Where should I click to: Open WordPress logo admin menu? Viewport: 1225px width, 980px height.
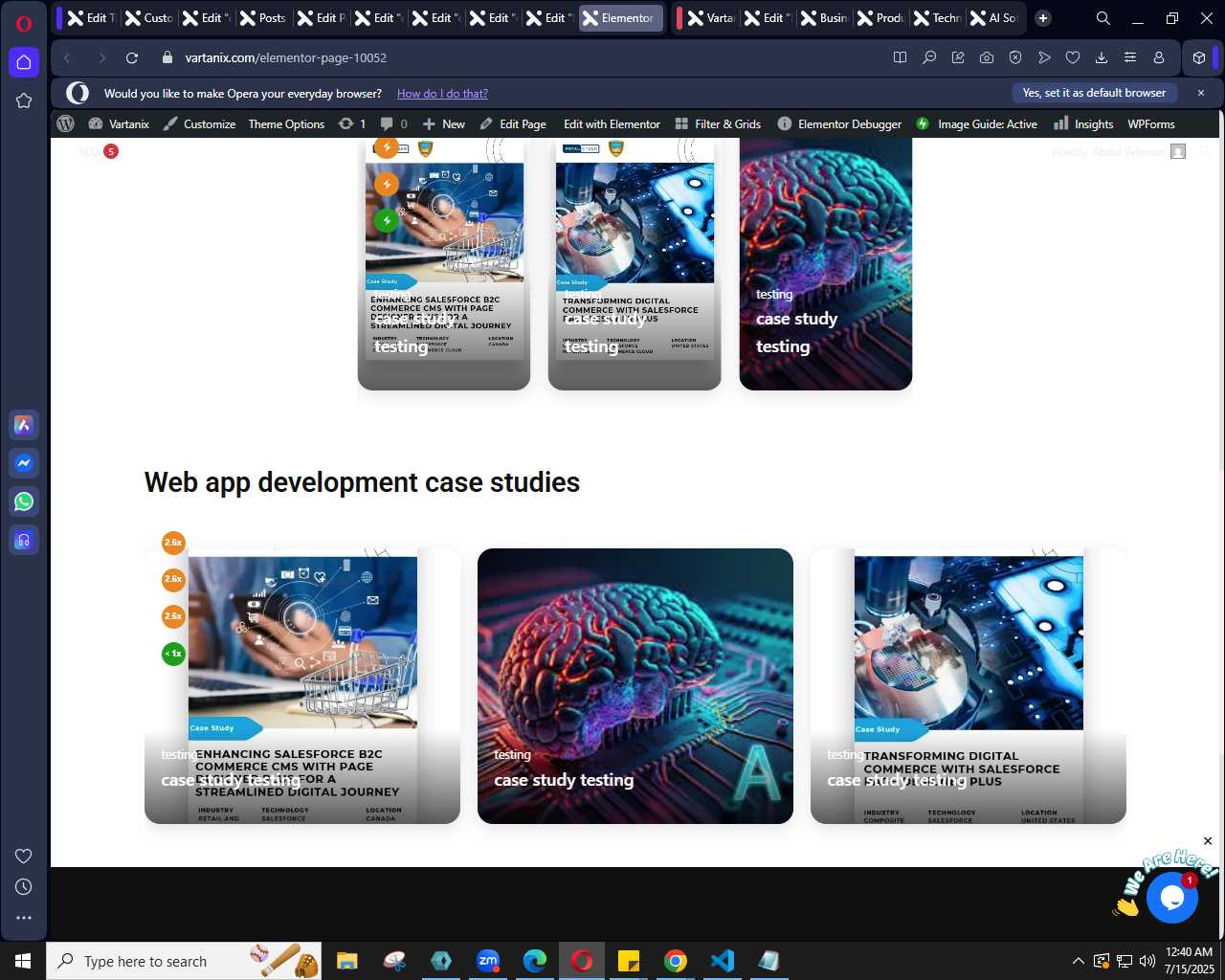click(66, 123)
